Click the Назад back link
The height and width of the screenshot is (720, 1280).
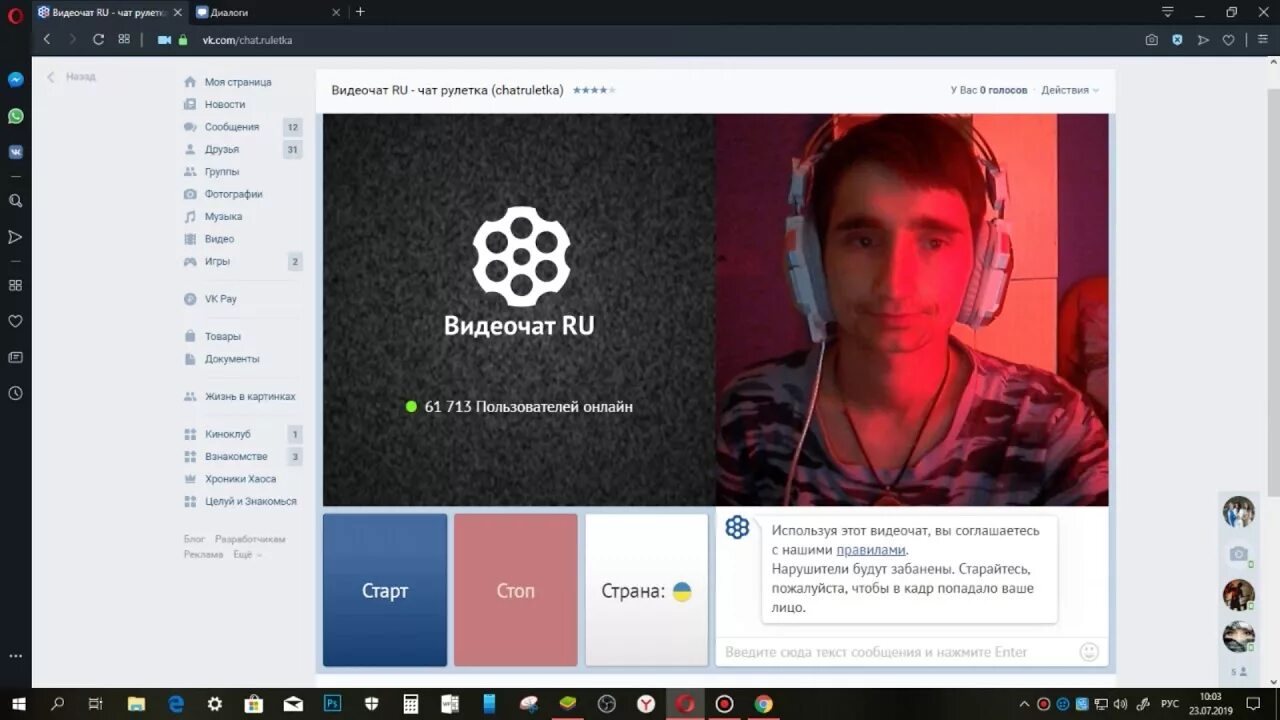tap(71, 77)
